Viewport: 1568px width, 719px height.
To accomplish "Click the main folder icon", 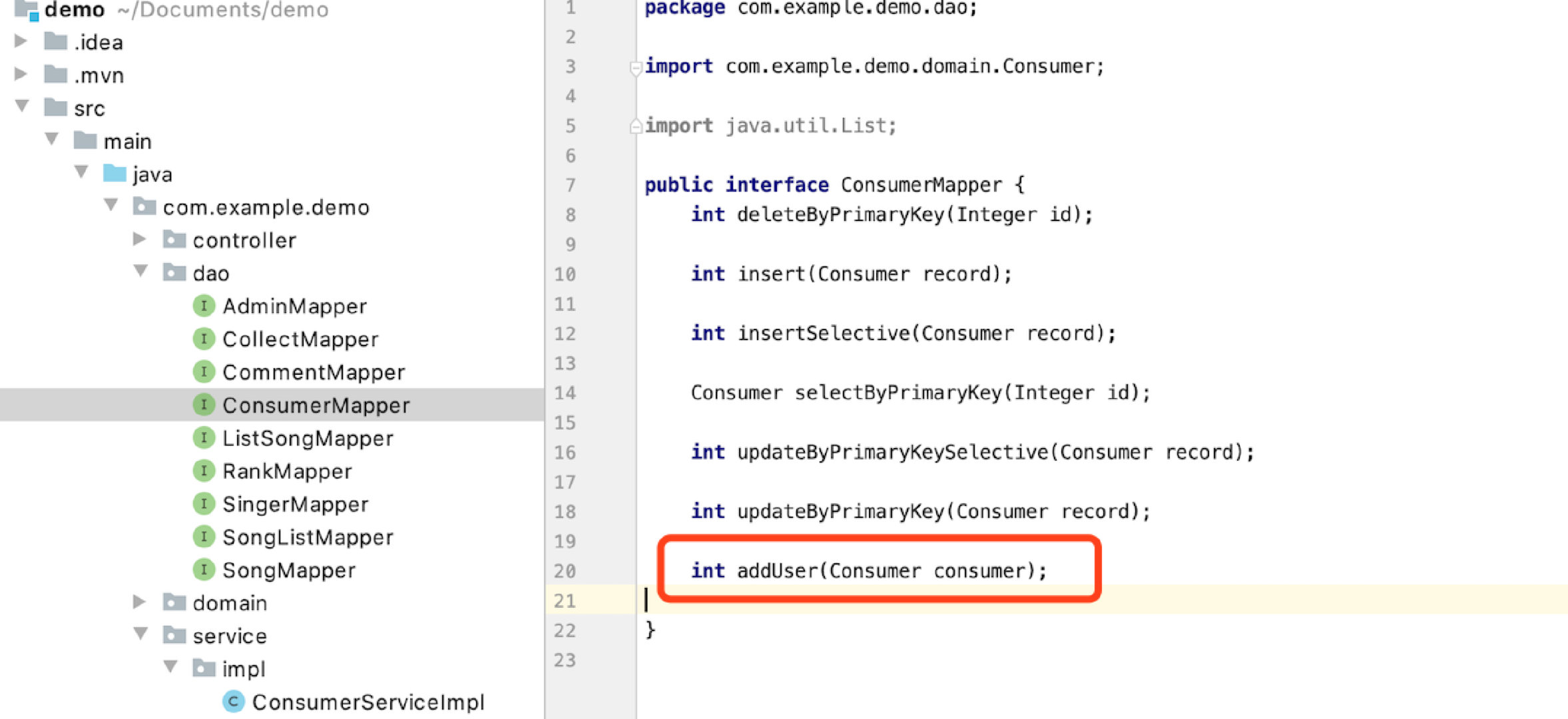I will pyautogui.click(x=85, y=140).
